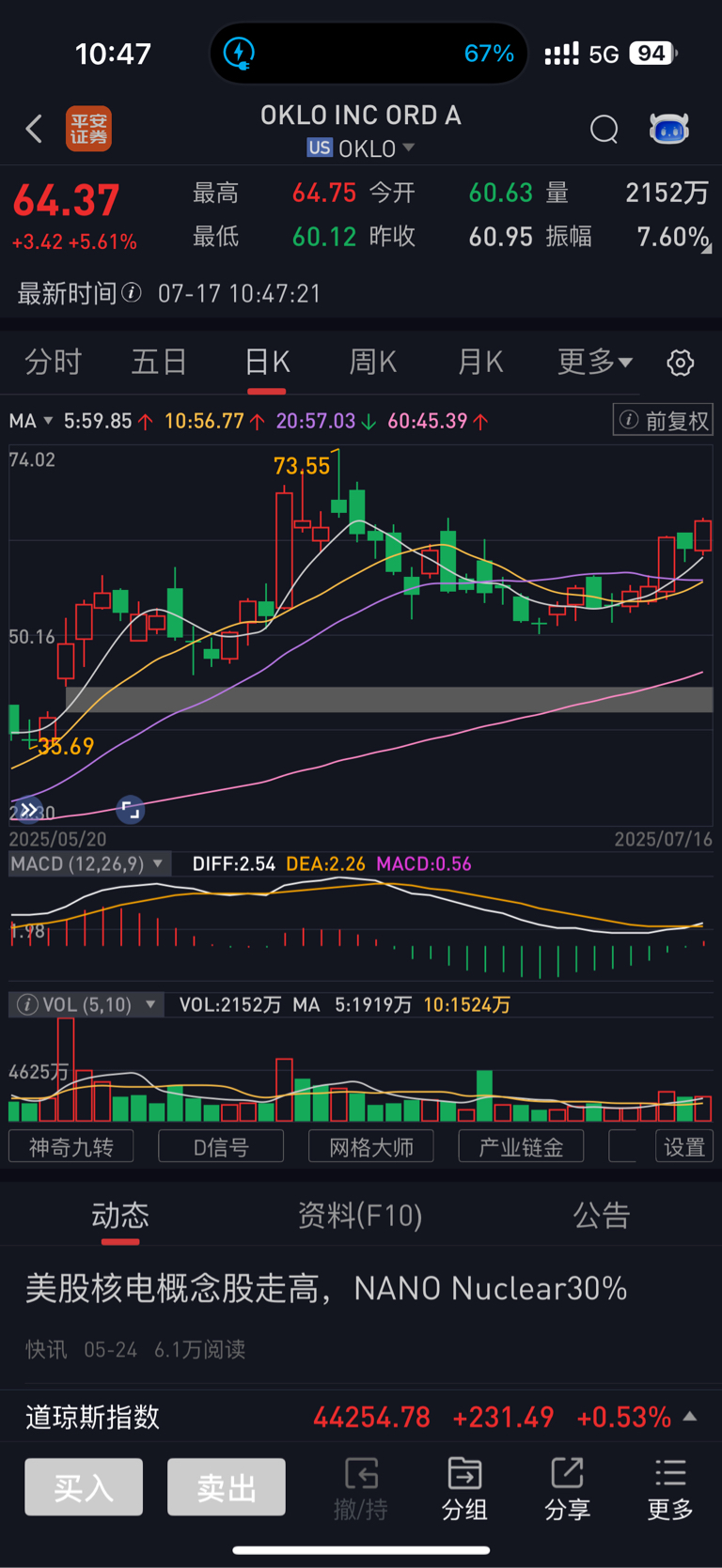Open the 更多 list icon in bottom bar
722x1568 pixels.
670,1473
